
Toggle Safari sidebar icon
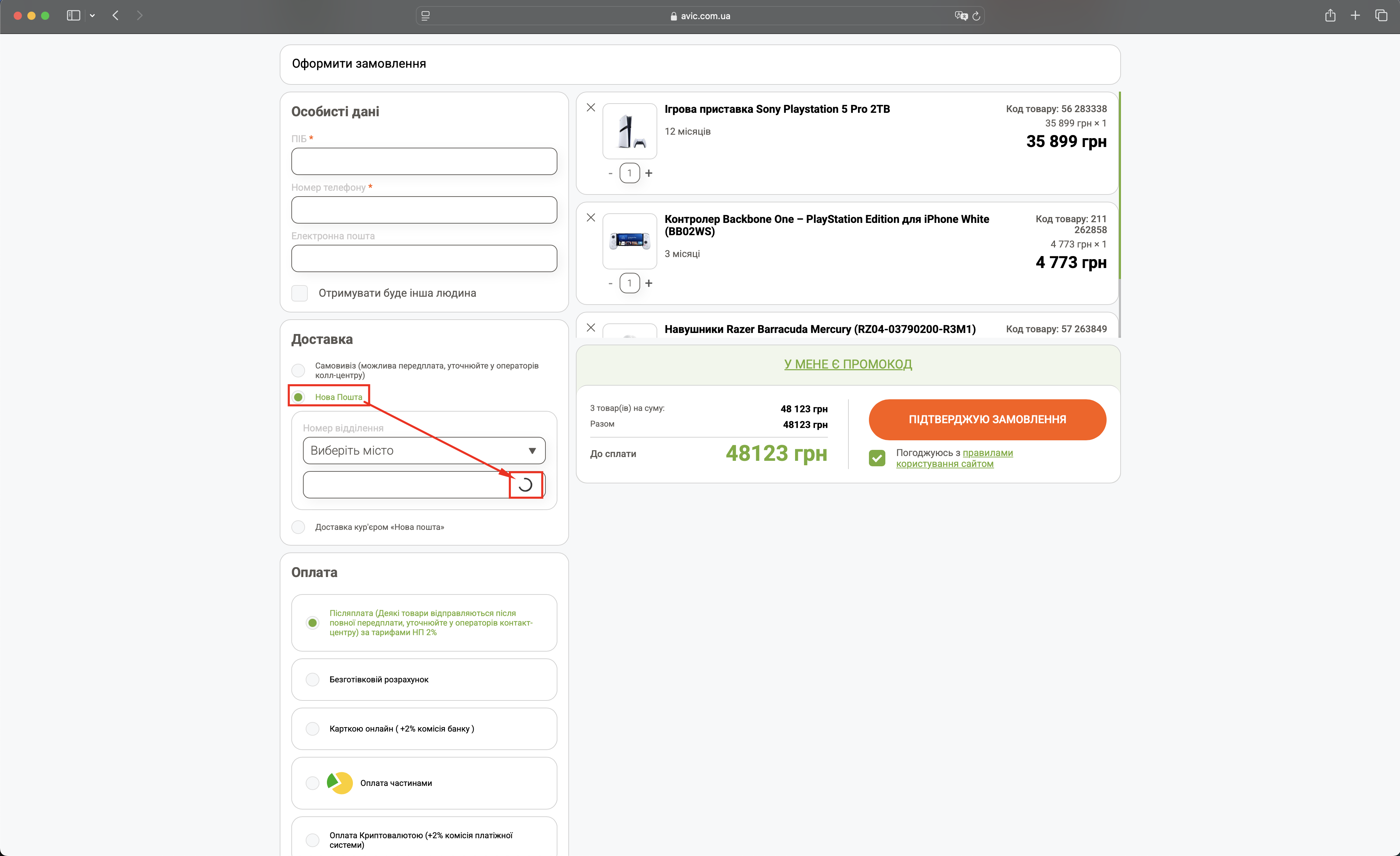tap(73, 16)
